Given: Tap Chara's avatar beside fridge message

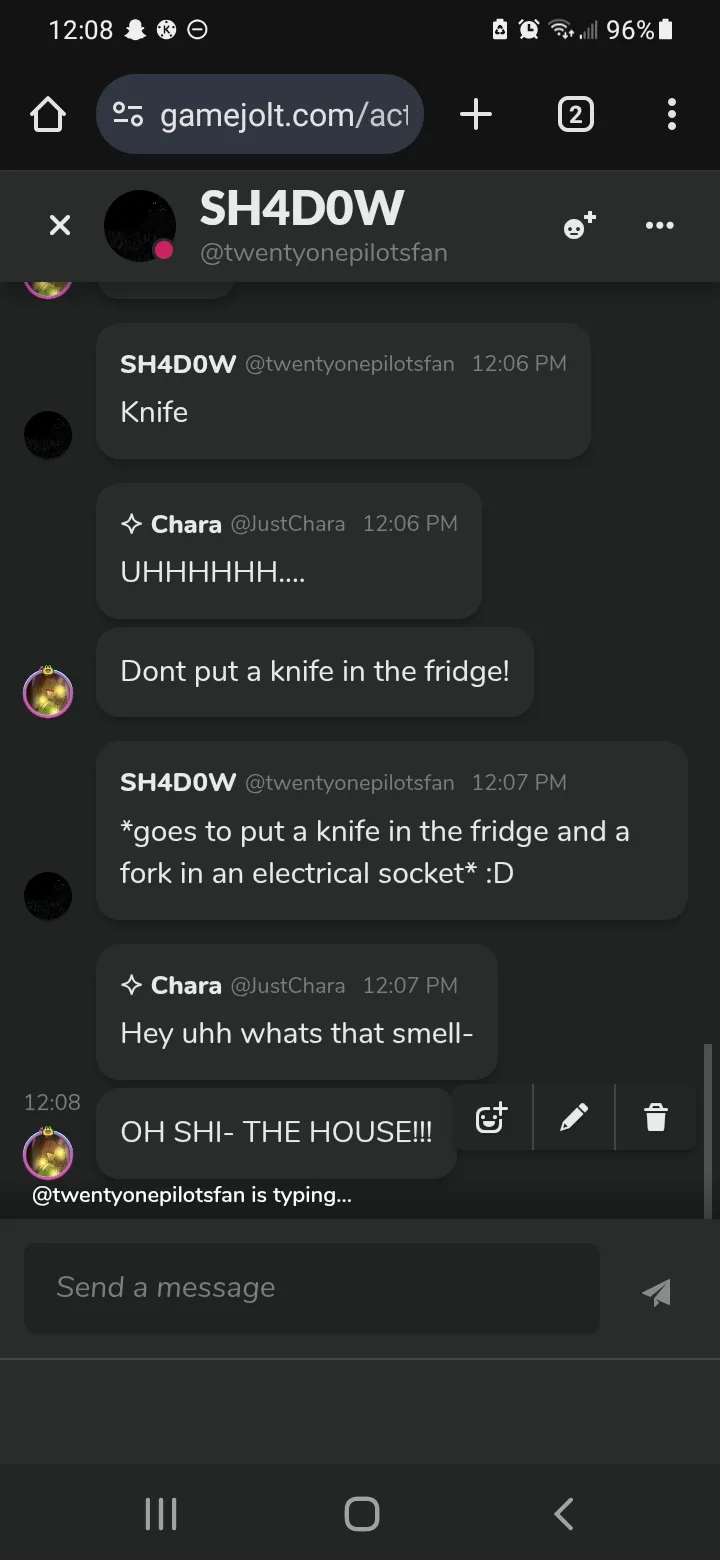Looking at the screenshot, I should tap(48, 691).
